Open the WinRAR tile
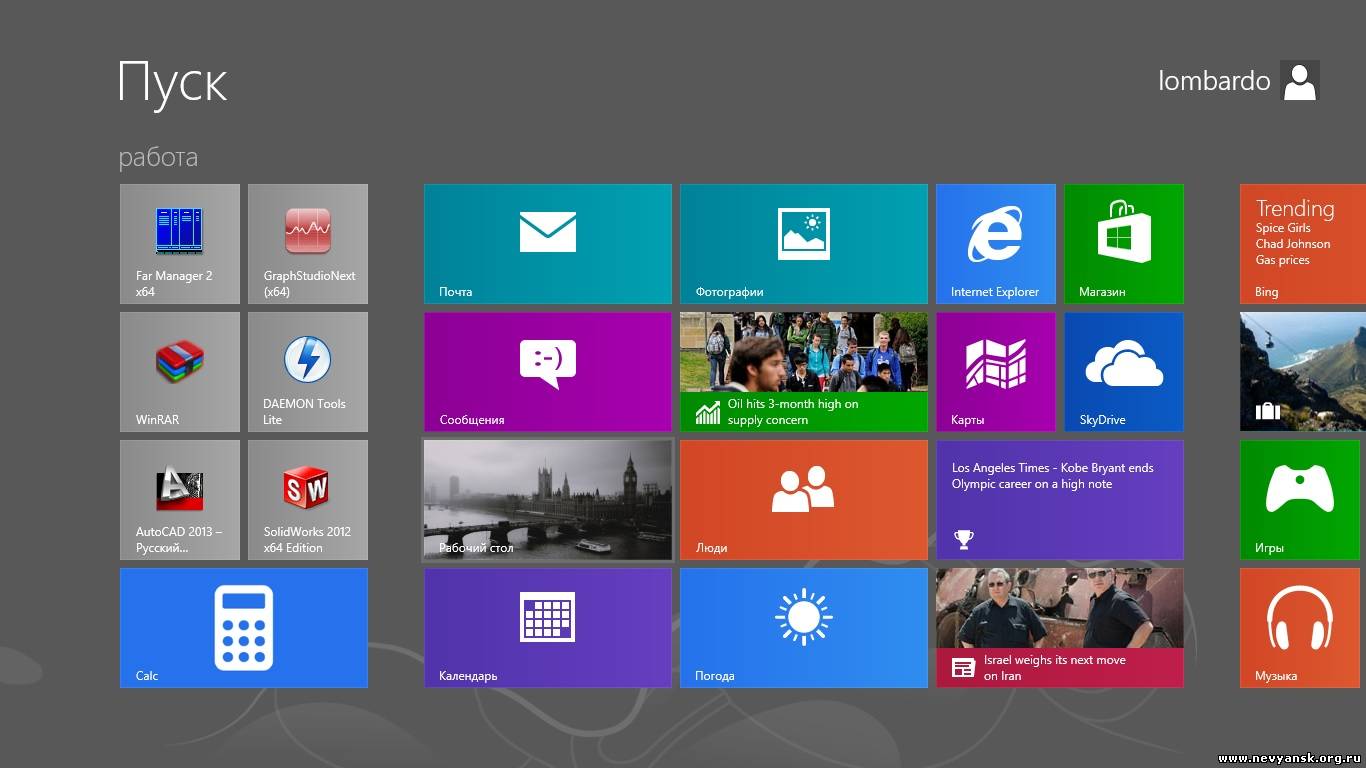Screen dimensions: 1366x768 tap(180, 372)
